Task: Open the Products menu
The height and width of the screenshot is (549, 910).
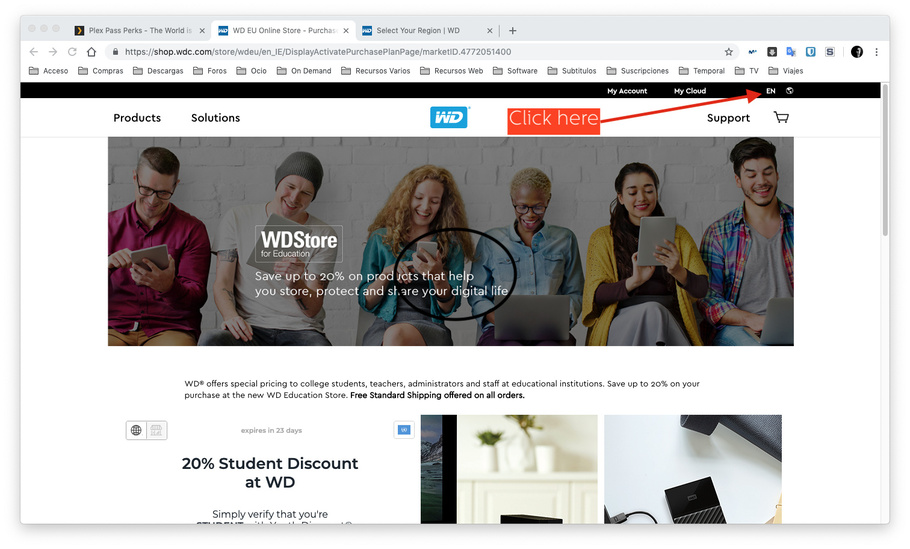Action: [x=137, y=118]
